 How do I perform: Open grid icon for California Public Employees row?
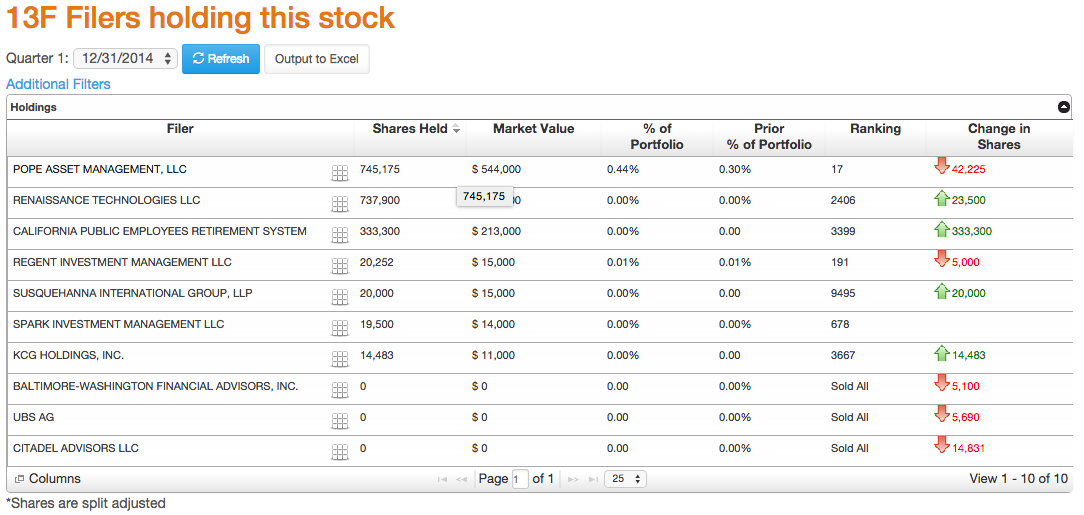(339, 235)
